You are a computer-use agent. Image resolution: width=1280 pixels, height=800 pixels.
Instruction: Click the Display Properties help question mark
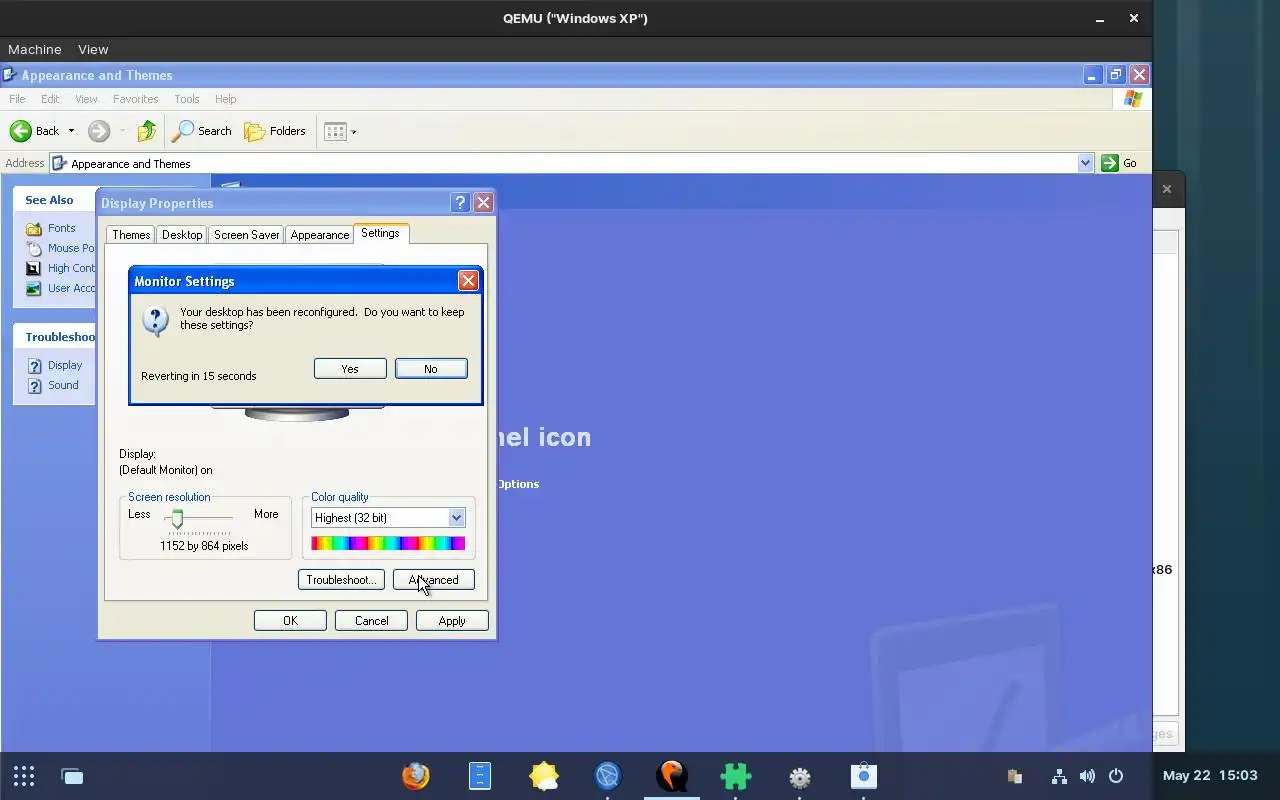pos(460,203)
